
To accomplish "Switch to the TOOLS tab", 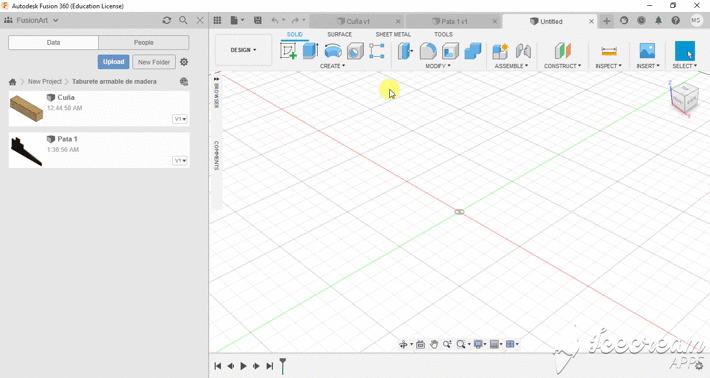I will point(443,34).
